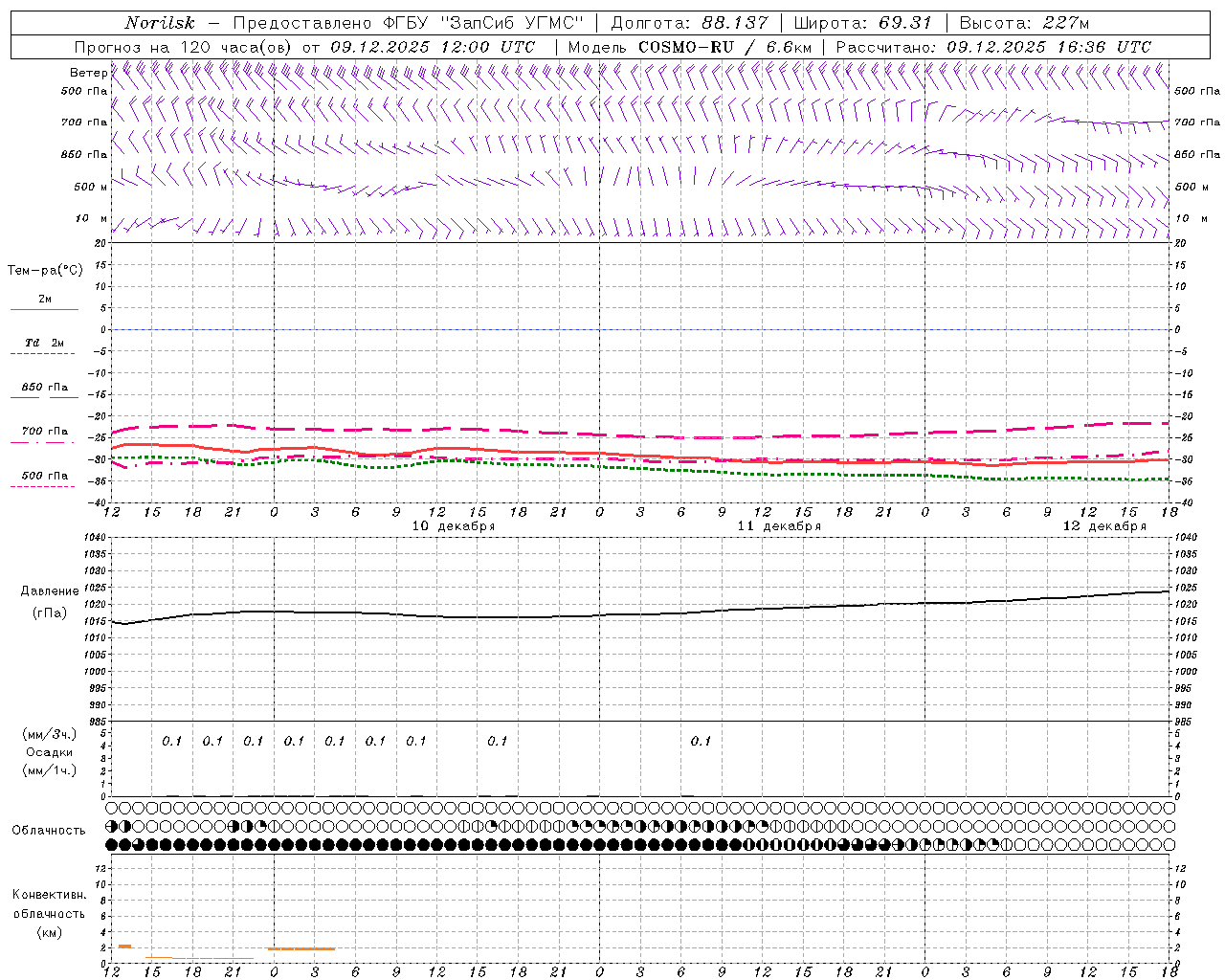Select the 10 декабря date marker
The width and height of the screenshot is (1225, 980).
453,526
